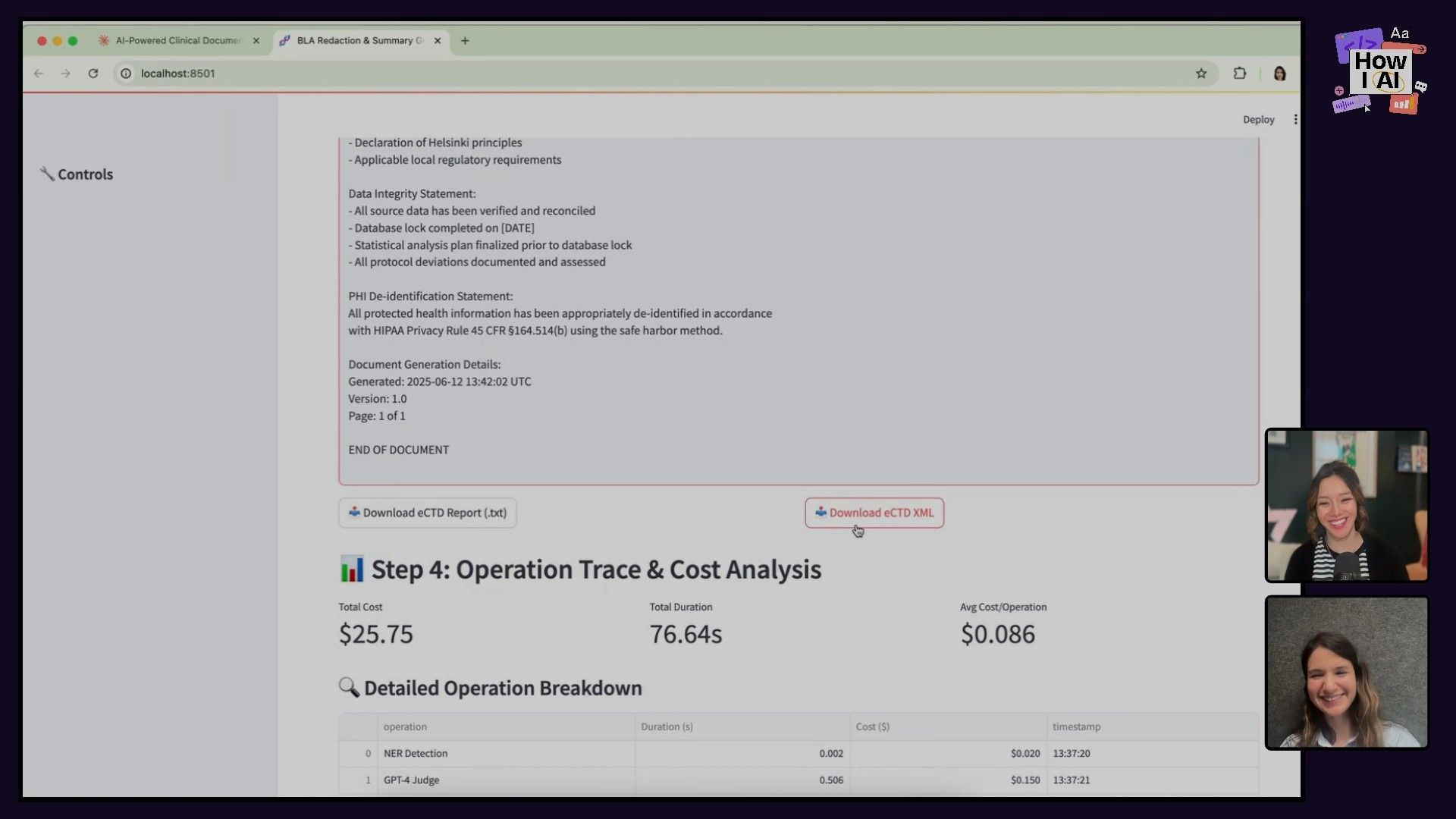Click the 13:37:20 timestamp cell
The width and height of the screenshot is (1456, 819).
click(x=1153, y=753)
